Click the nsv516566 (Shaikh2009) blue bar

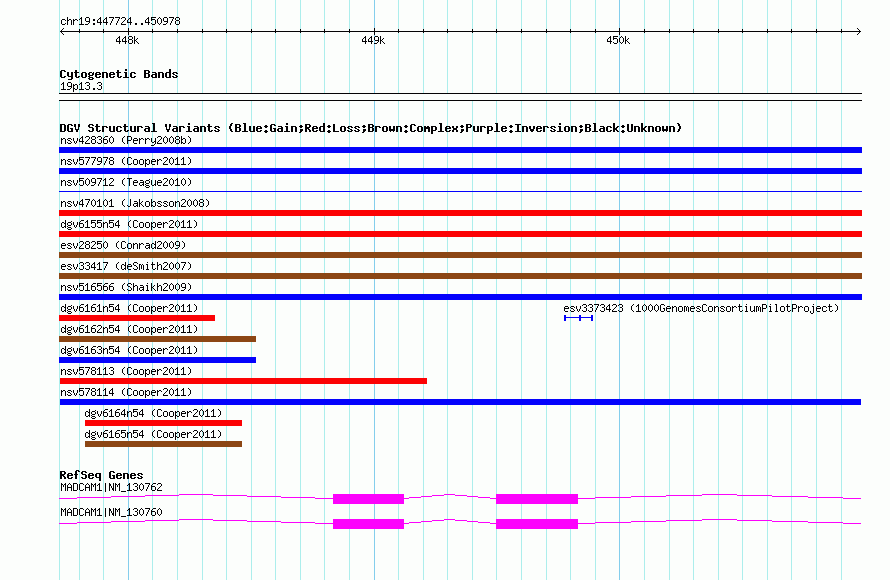coord(460,297)
